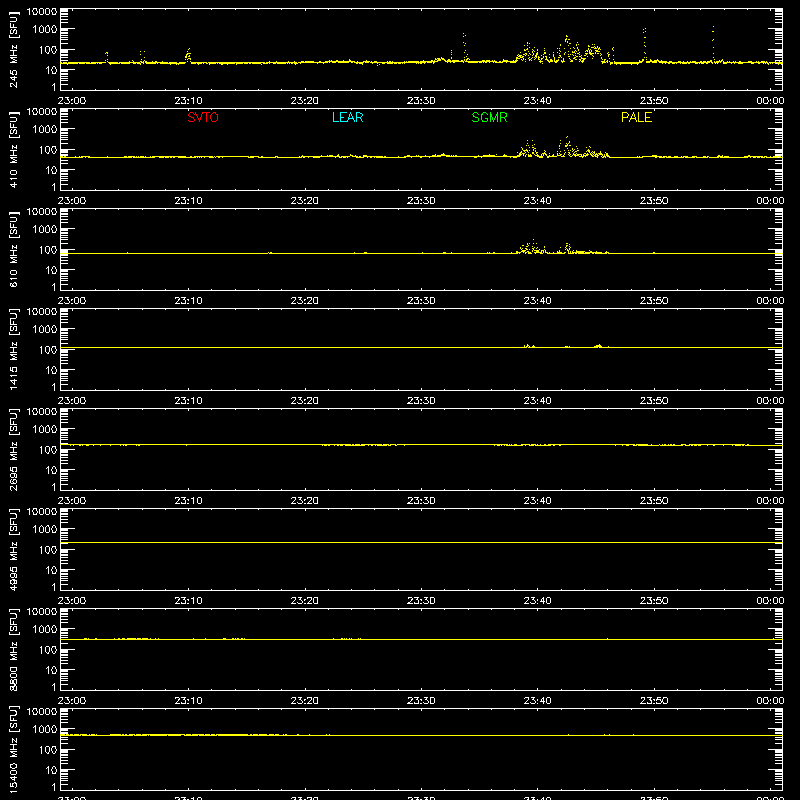This screenshot has height=800, width=800.
Task: Click the 1000 tick value on the 410 MHz axis
Action: pos(45,130)
